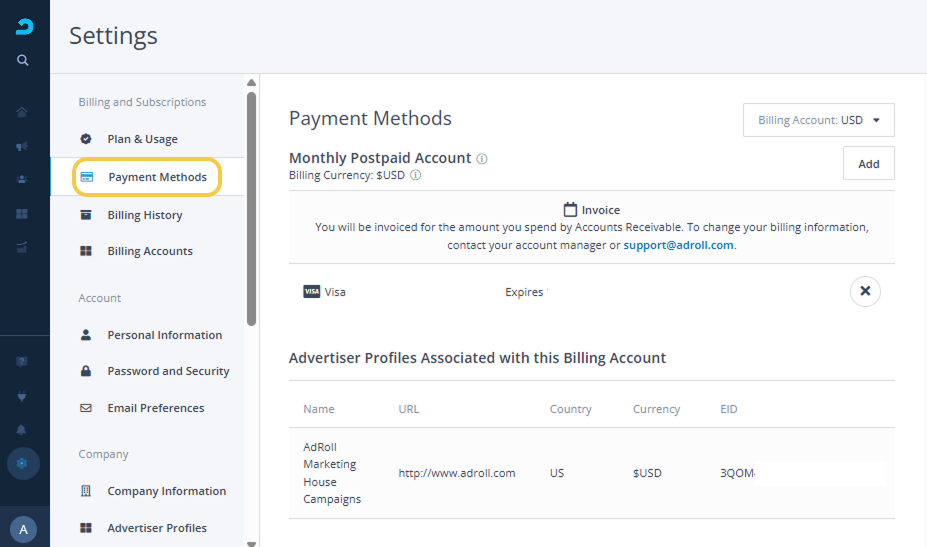Open Password and Security settings
The width and height of the screenshot is (927, 547).
(168, 371)
